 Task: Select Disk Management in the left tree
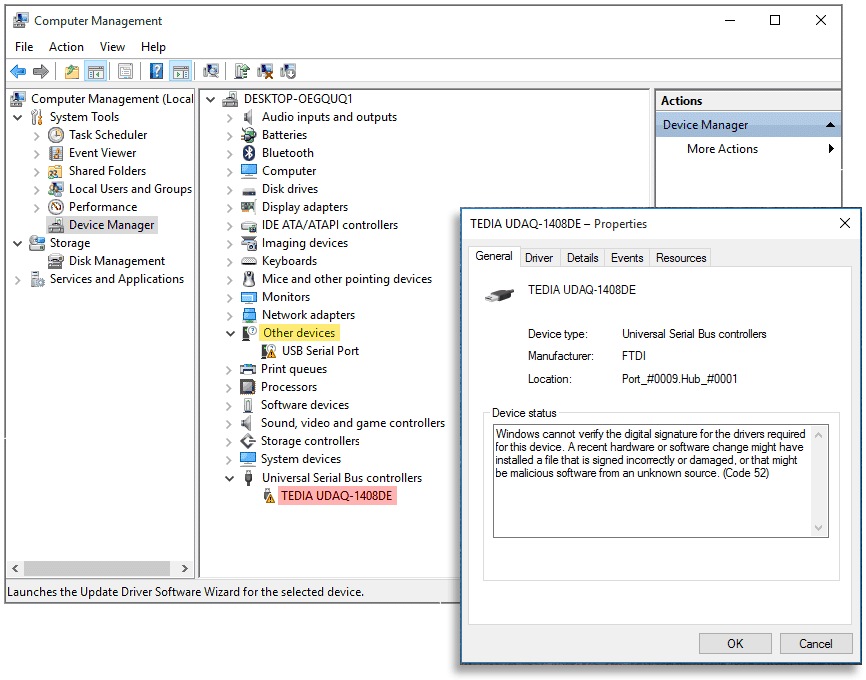116,261
